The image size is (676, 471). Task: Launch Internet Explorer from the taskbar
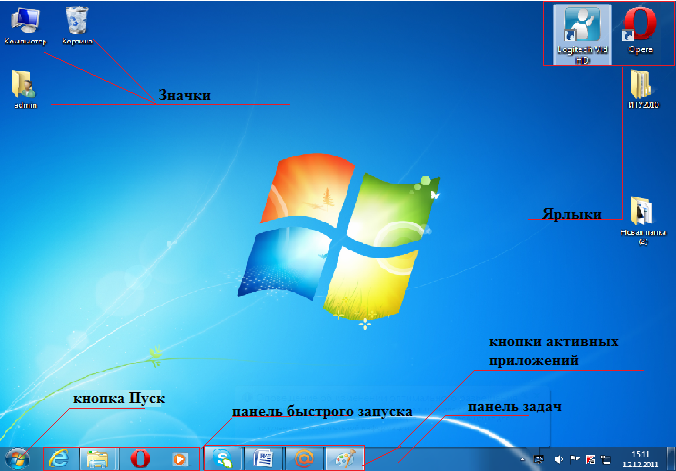[59, 459]
